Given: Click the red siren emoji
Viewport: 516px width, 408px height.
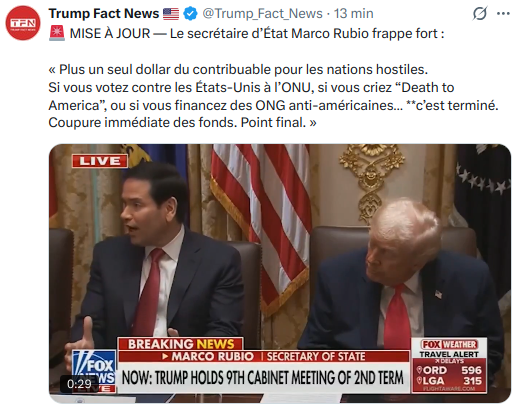Looking at the screenshot, I should (x=57, y=33).
